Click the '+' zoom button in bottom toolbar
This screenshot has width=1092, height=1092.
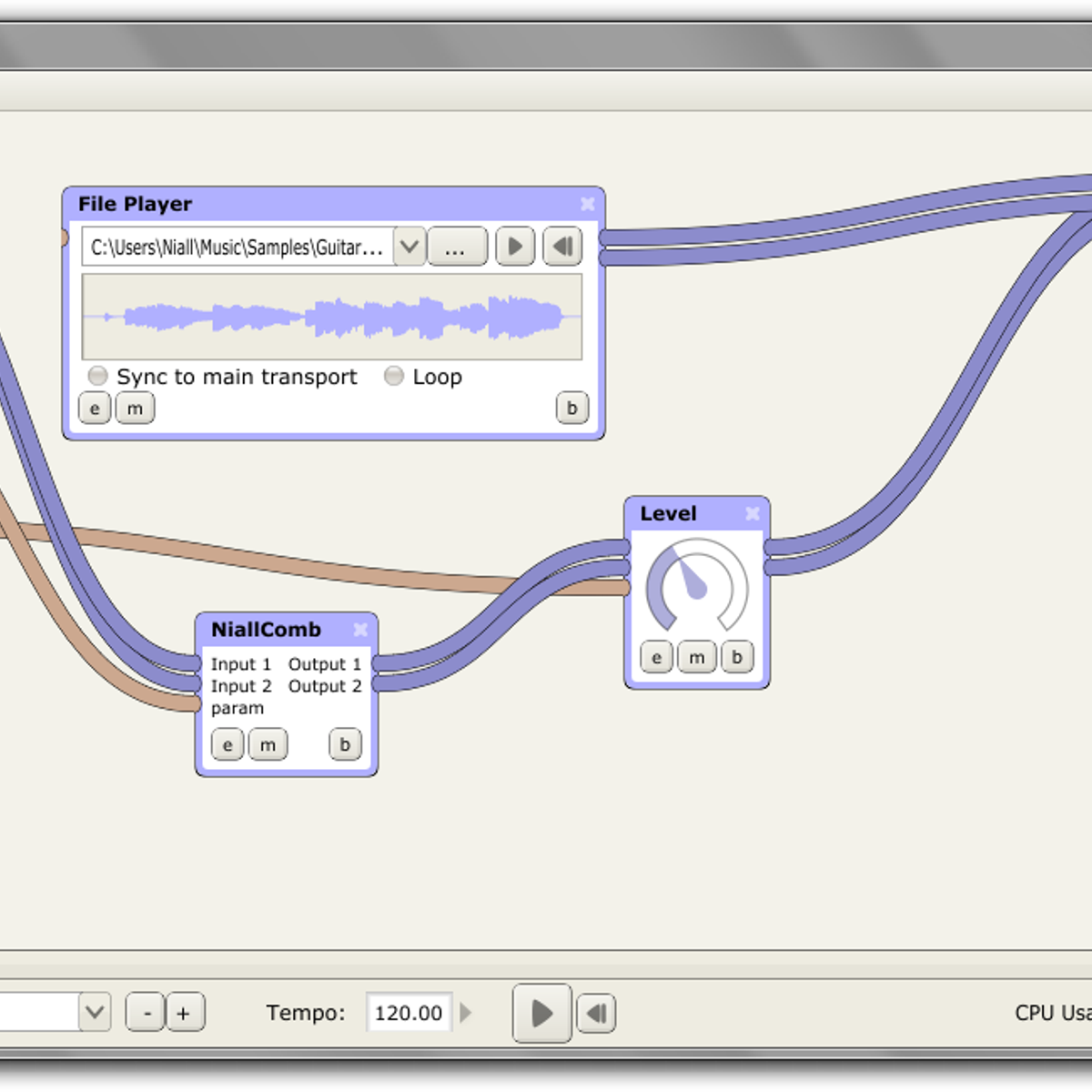tap(186, 1012)
